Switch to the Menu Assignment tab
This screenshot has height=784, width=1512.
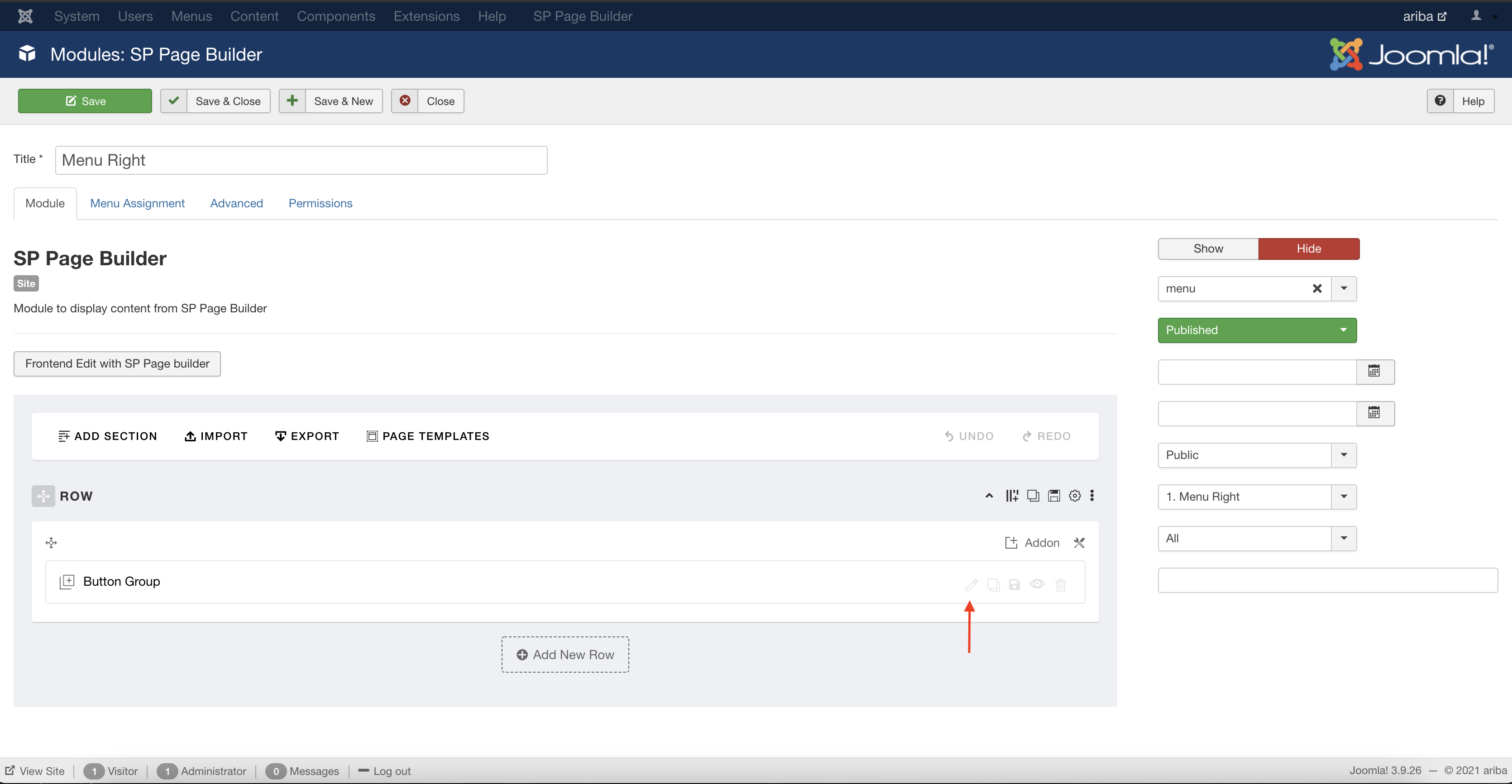[x=137, y=204]
